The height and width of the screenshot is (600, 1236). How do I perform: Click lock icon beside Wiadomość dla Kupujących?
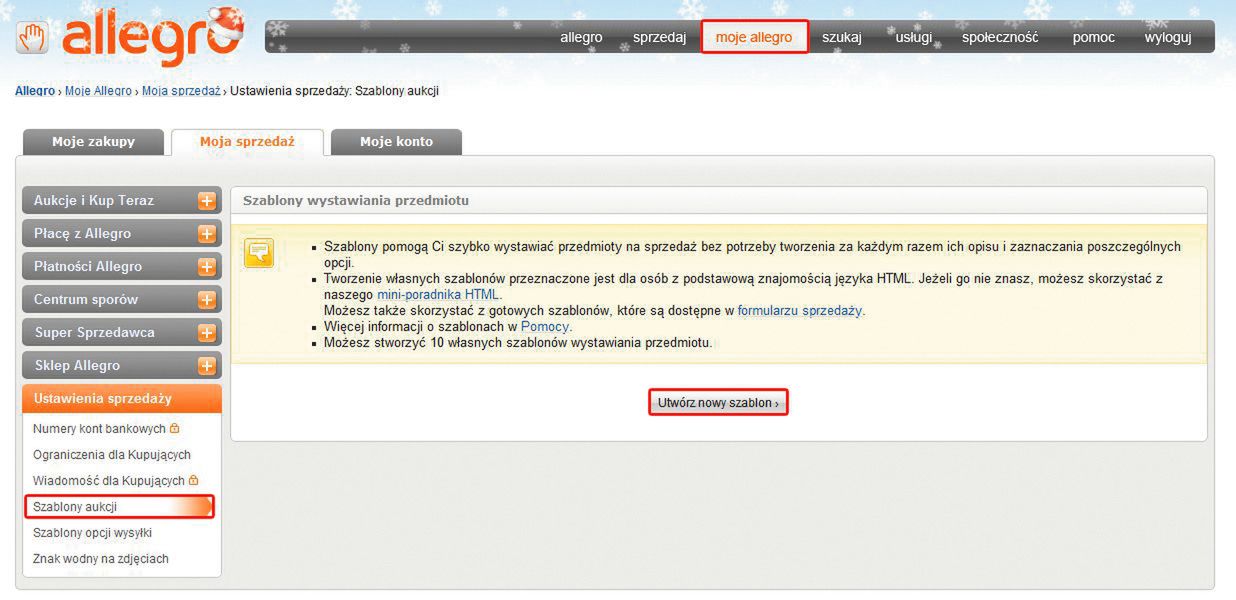point(193,480)
